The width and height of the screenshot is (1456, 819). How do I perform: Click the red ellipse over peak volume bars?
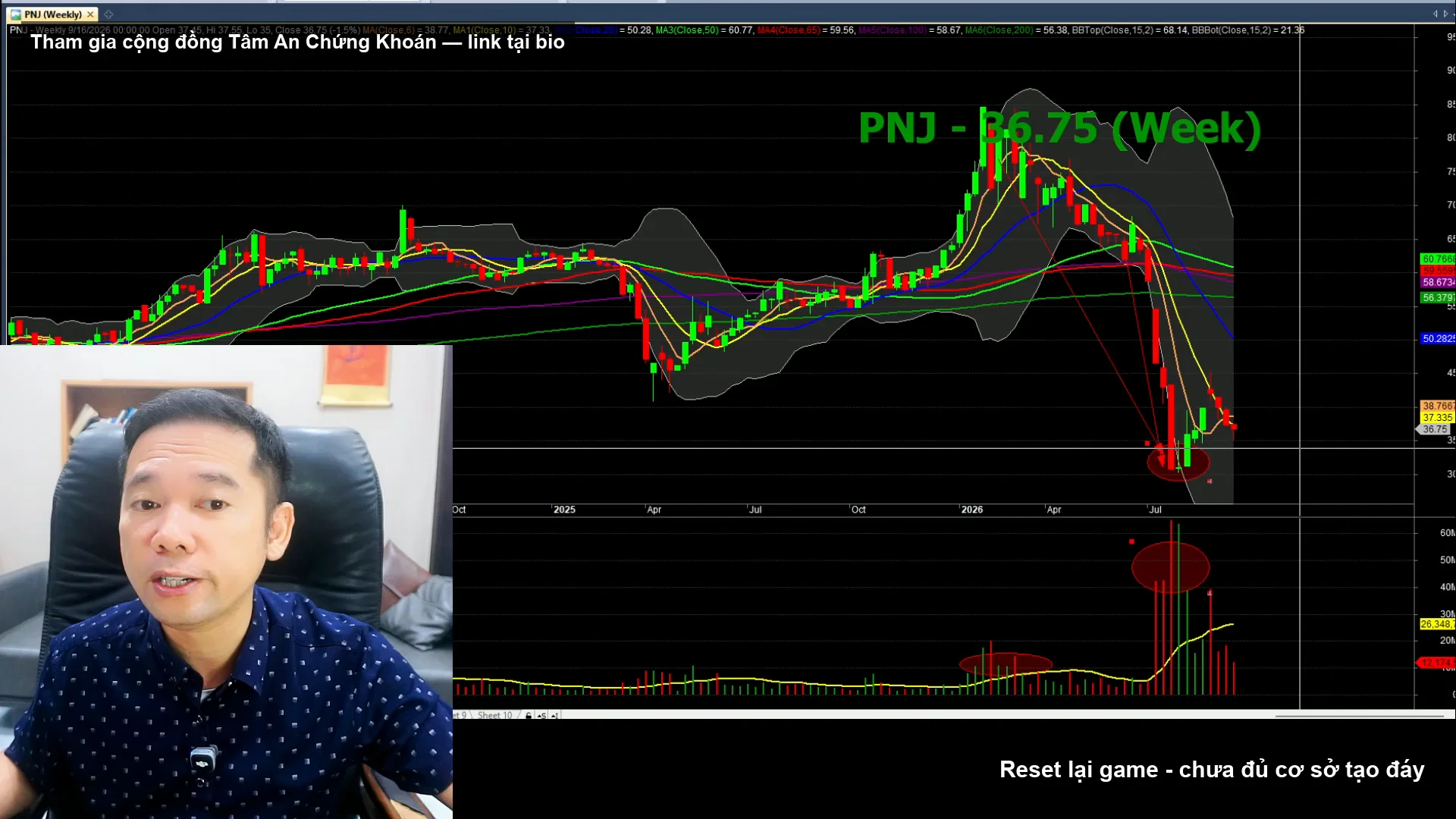click(1170, 567)
